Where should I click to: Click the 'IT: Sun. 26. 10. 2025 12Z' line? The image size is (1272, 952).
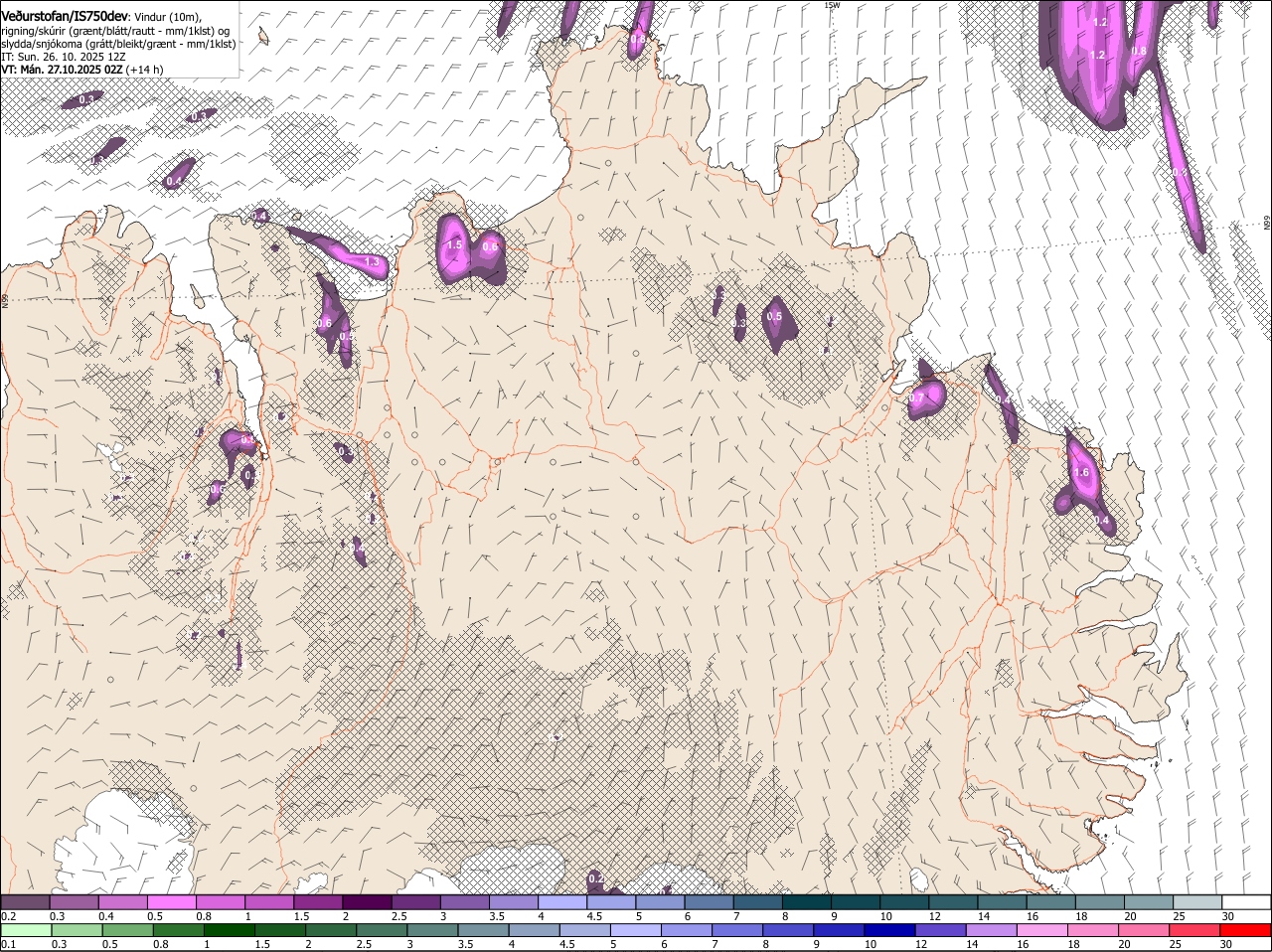click(x=63, y=57)
